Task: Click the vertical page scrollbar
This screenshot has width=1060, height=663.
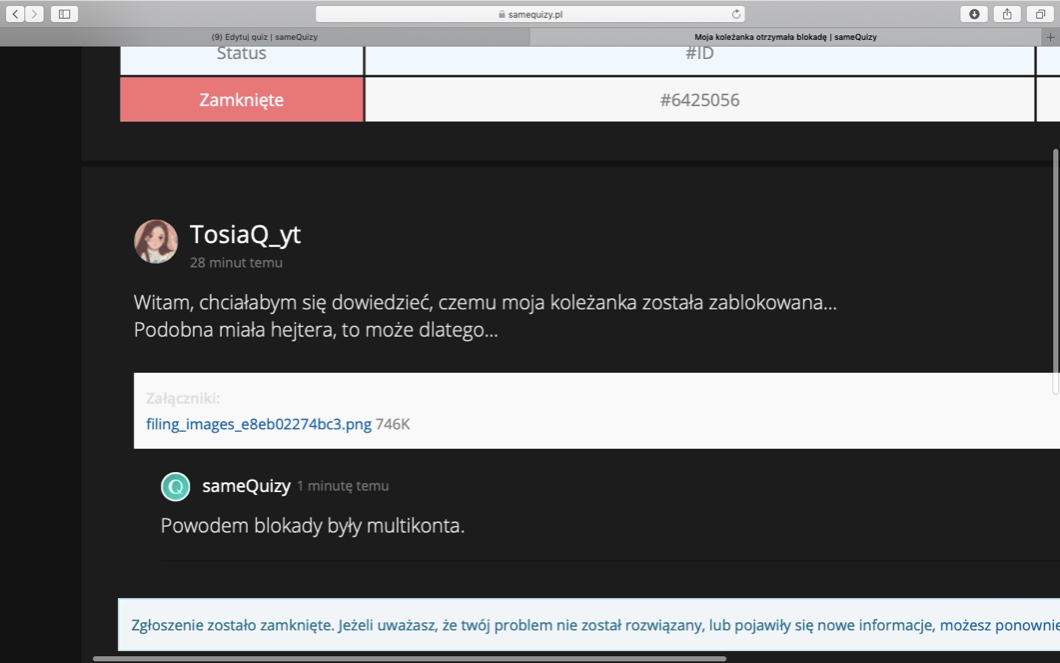Action: [1055, 270]
